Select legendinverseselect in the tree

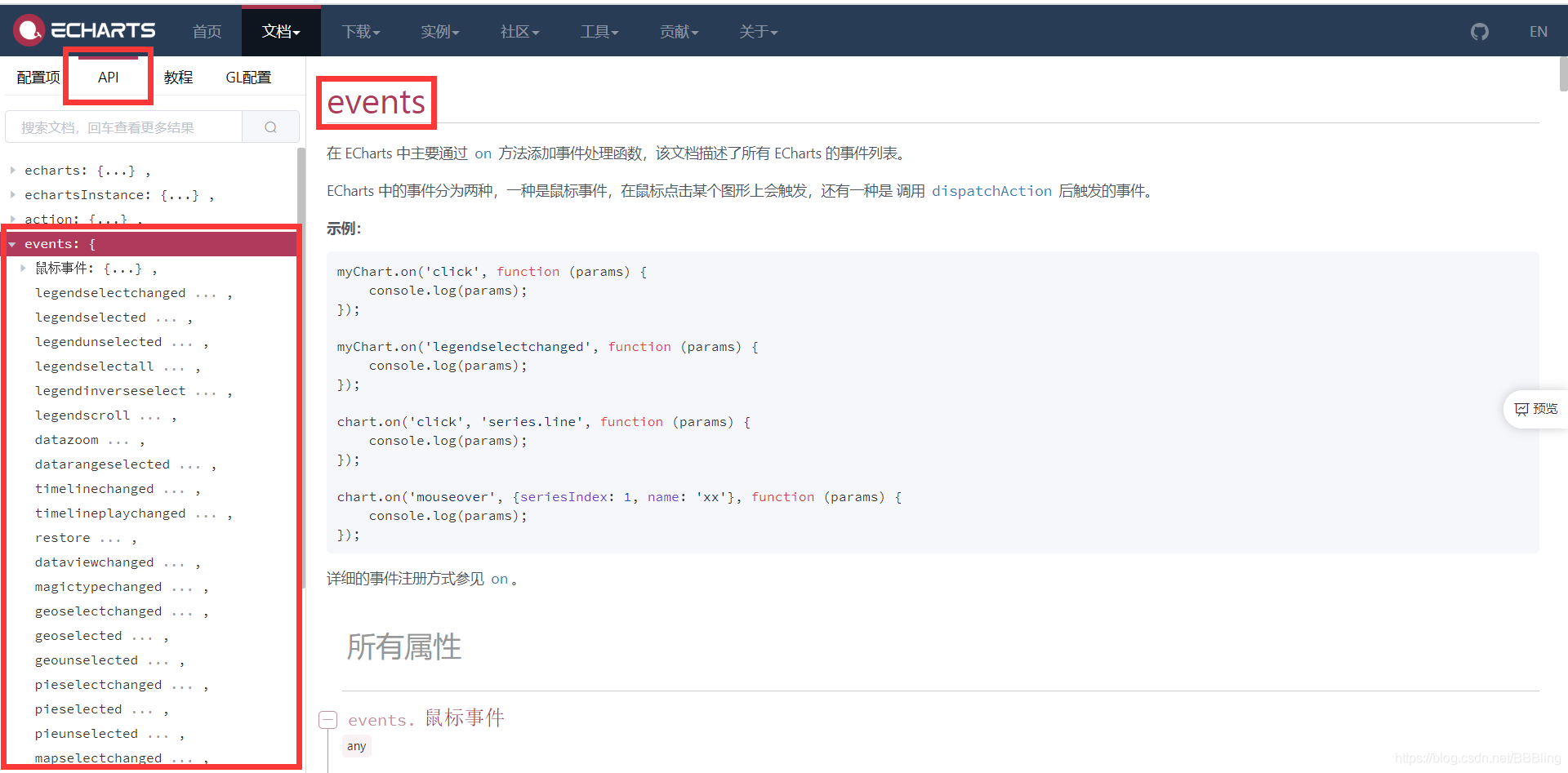click(110, 391)
